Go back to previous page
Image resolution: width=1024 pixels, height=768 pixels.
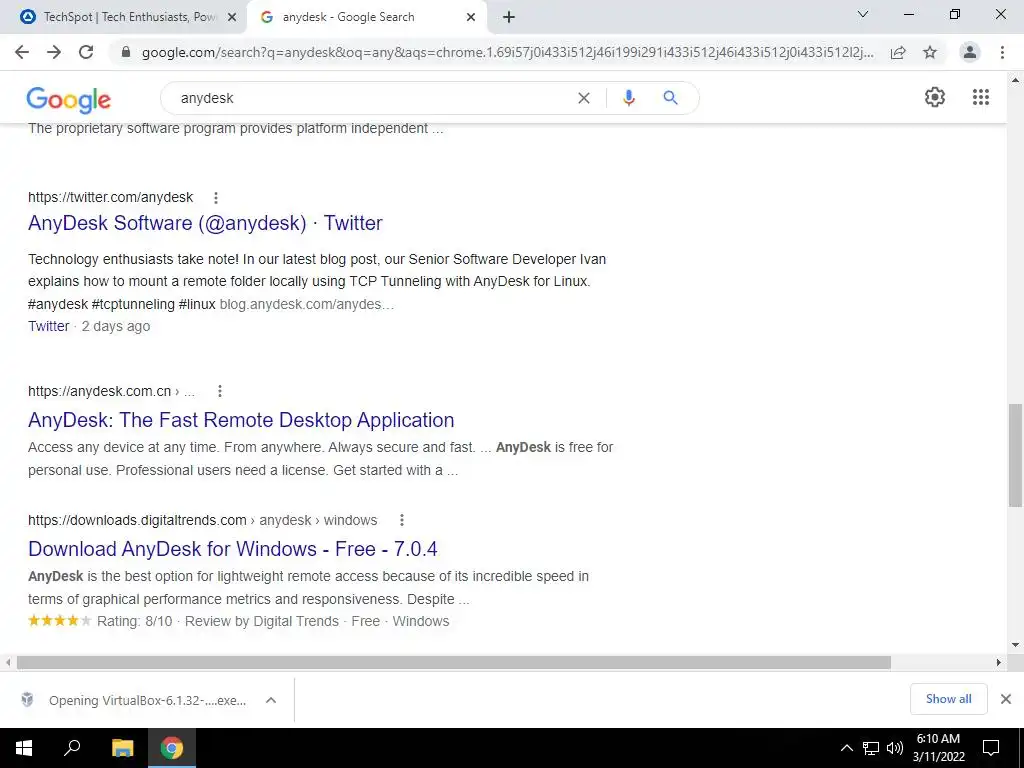click(22, 52)
